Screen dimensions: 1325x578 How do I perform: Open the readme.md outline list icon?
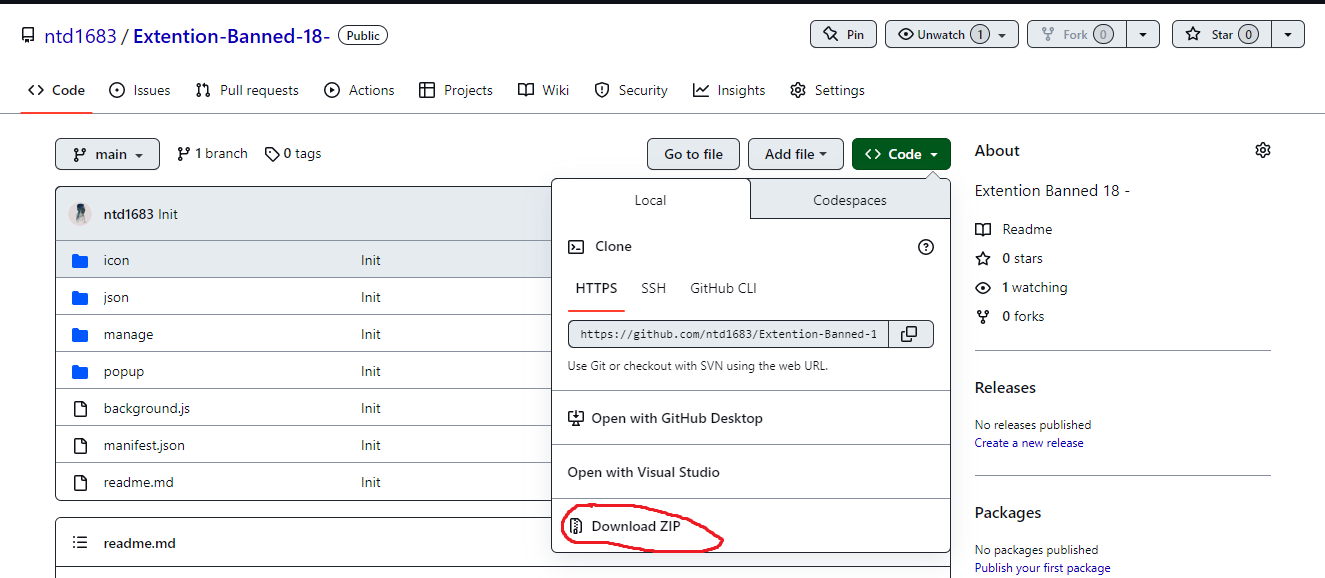point(80,543)
